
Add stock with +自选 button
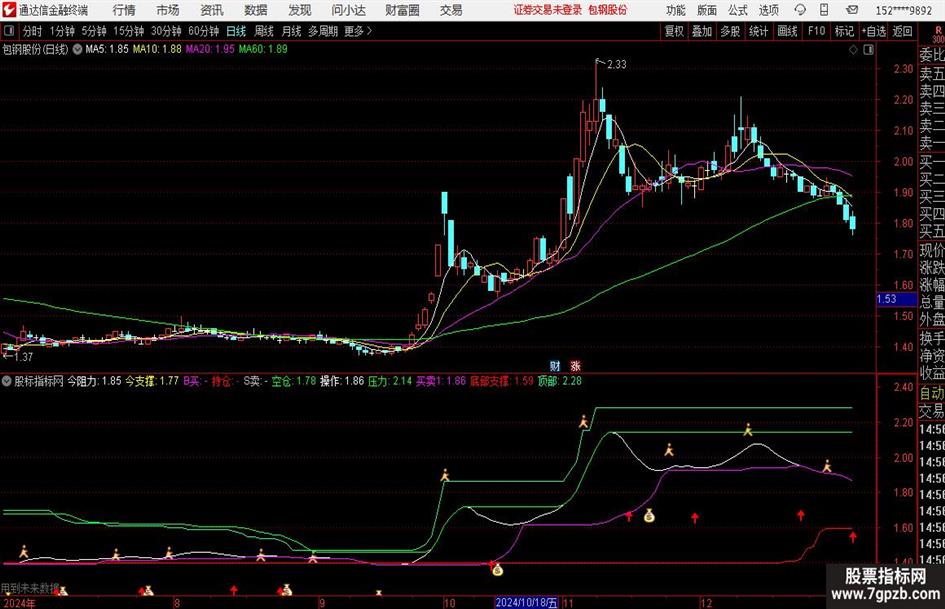click(x=874, y=31)
